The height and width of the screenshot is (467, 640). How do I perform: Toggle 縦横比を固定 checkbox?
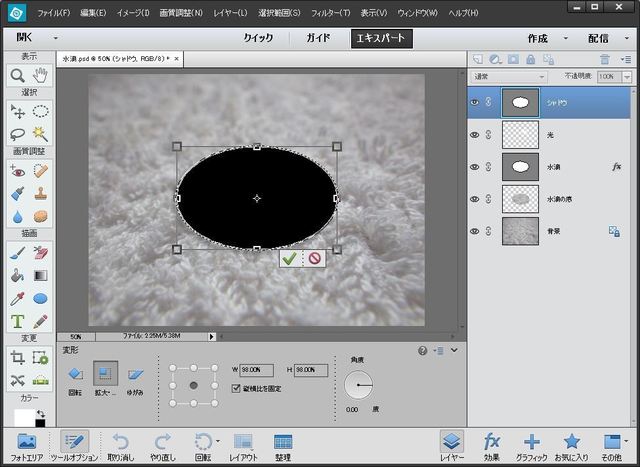coord(236,388)
